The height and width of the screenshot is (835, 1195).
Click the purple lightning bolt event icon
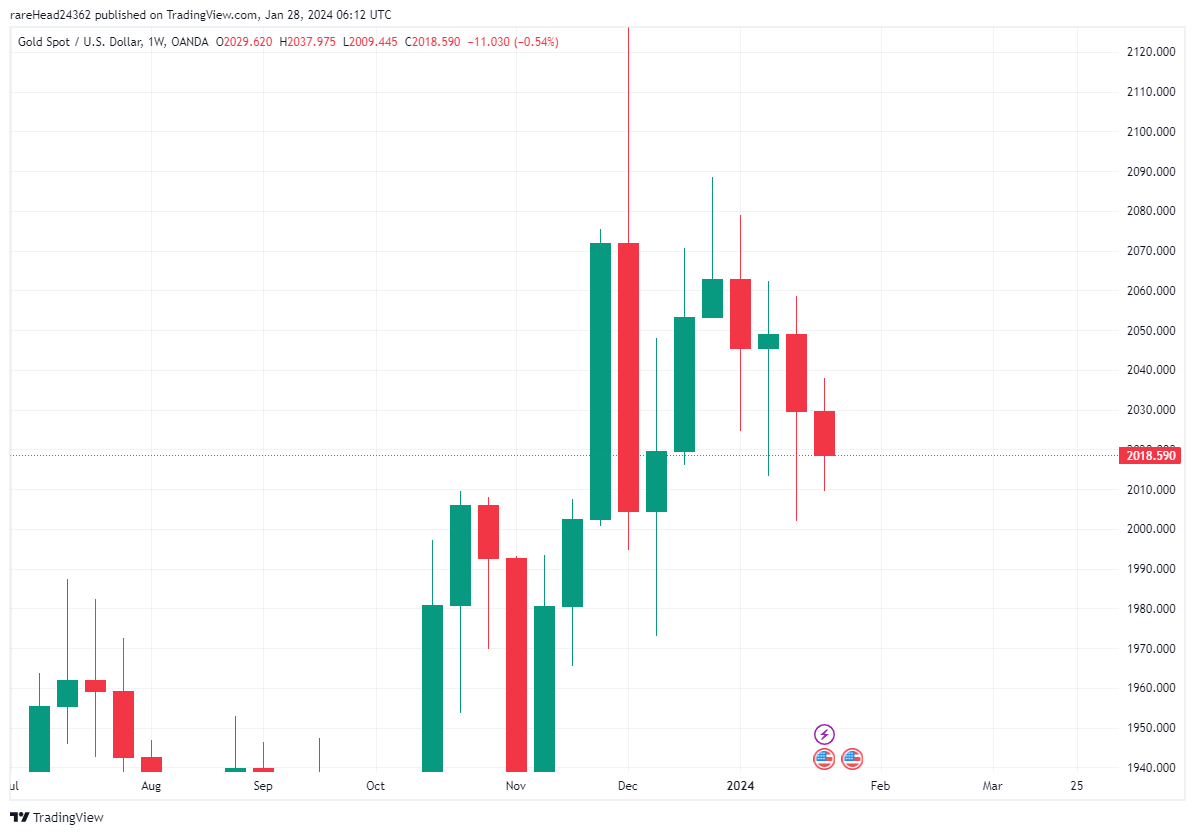point(824,735)
